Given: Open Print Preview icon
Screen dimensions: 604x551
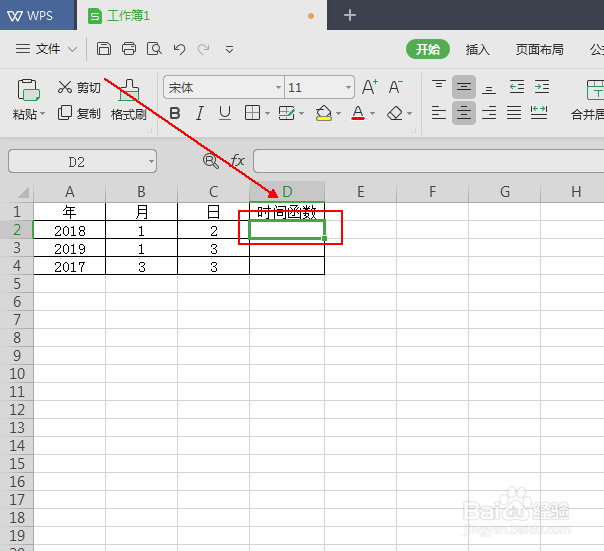Looking at the screenshot, I should click(154, 49).
